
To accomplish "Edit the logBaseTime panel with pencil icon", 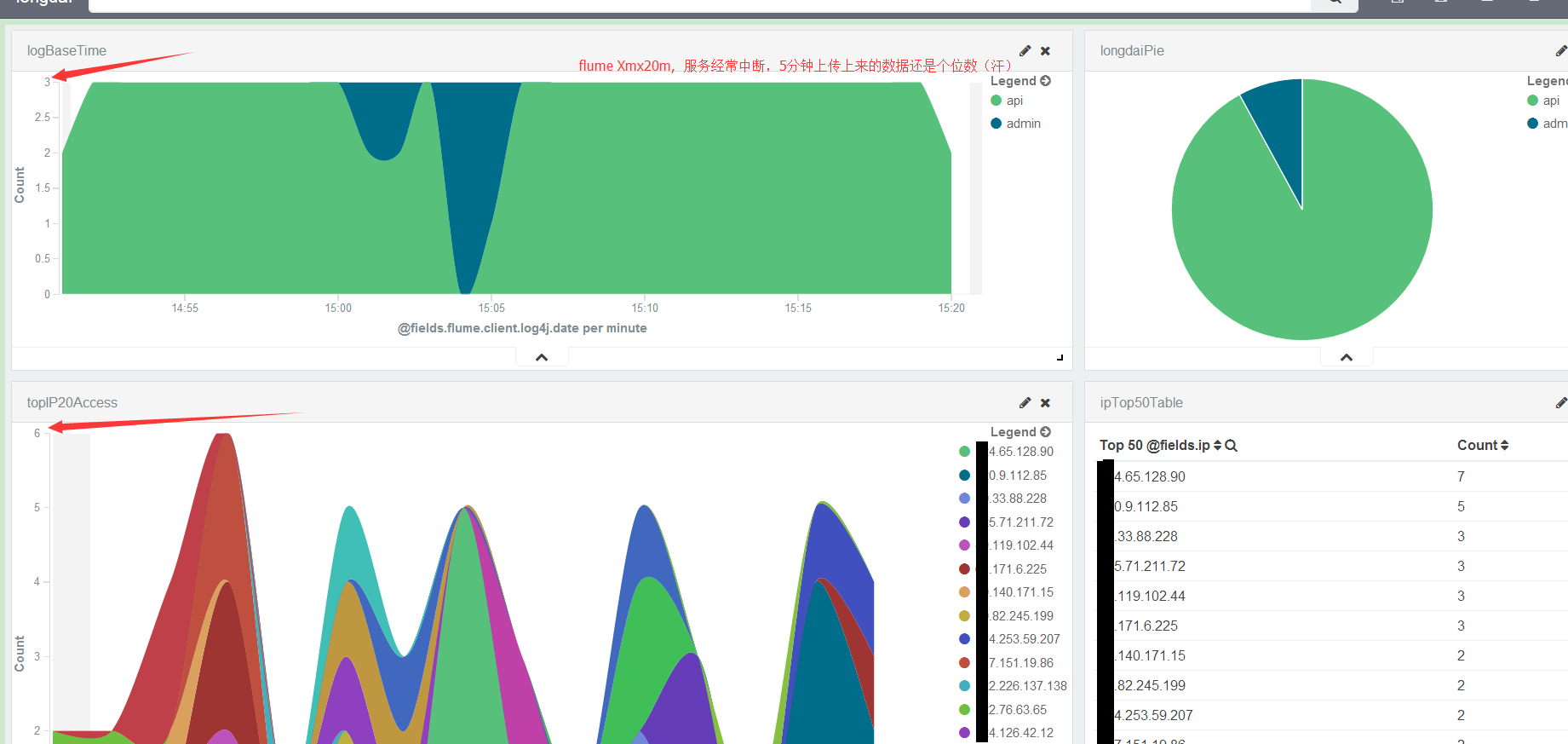I will (1025, 51).
